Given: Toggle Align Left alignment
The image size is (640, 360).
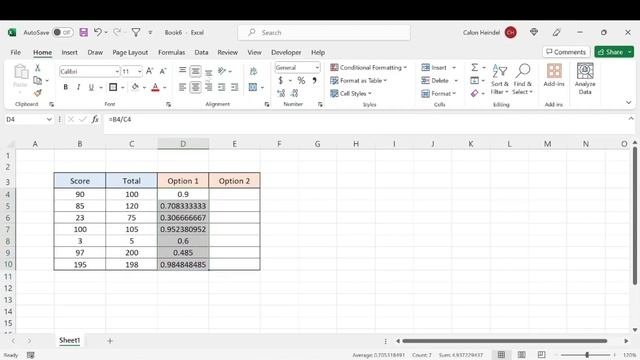Looking at the screenshot, I should (182, 87).
